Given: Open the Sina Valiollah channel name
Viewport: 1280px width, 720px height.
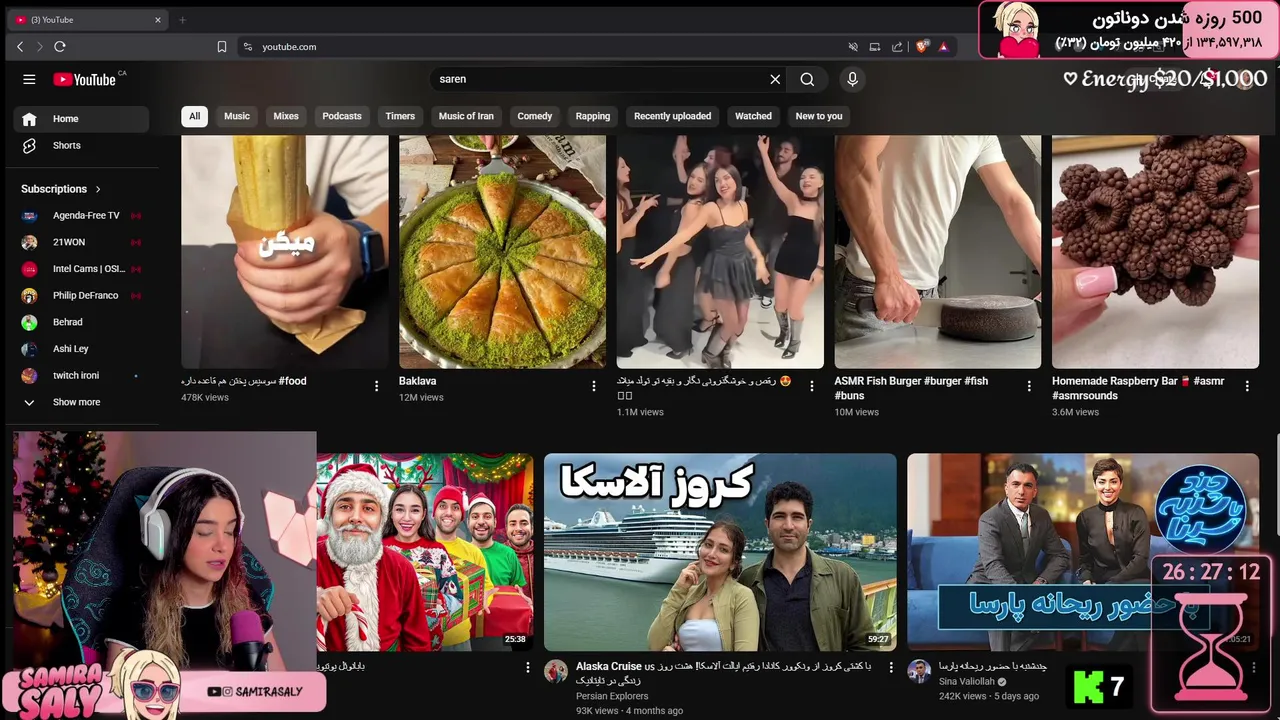Looking at the screenshot, I should click(x=967, y=682).
